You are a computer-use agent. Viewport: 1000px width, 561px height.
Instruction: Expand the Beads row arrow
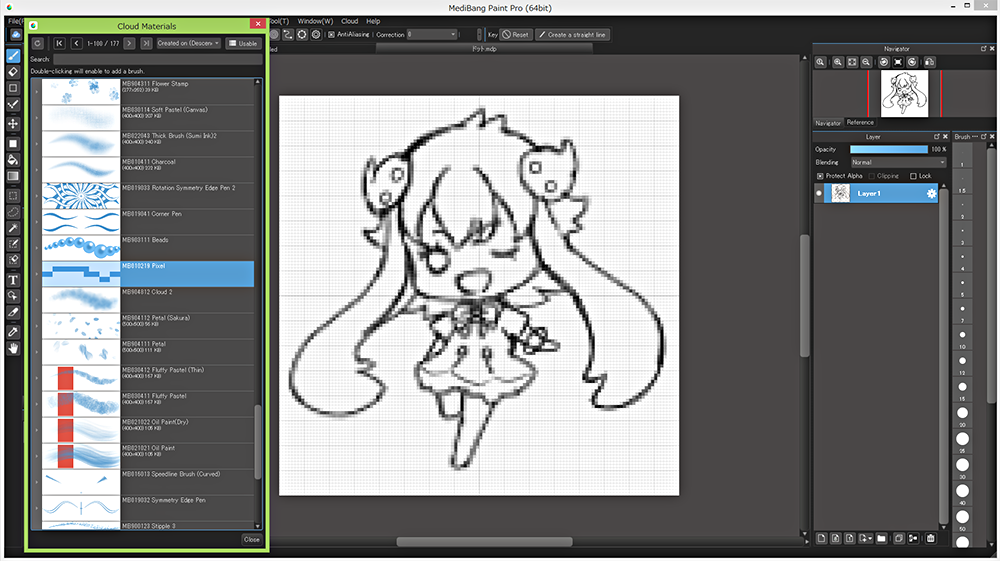(36, 249)
